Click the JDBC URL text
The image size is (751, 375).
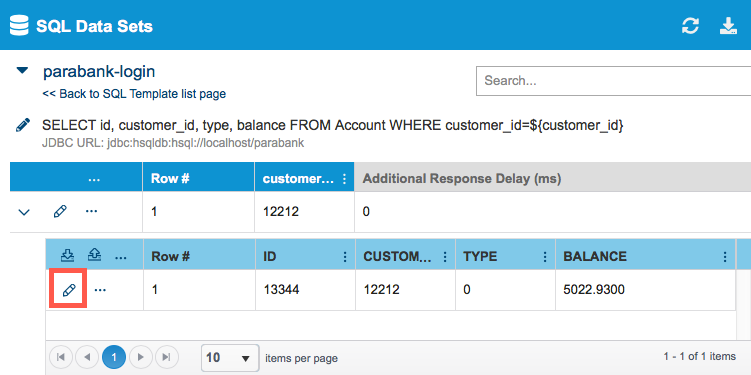point(173,143)
